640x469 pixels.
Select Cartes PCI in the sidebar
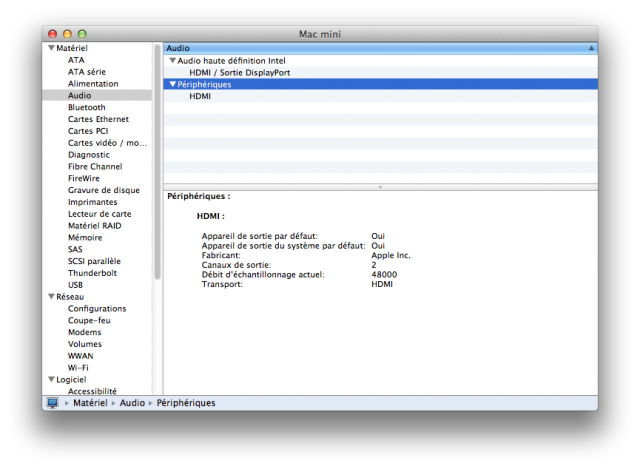click(x=88, y=131)
